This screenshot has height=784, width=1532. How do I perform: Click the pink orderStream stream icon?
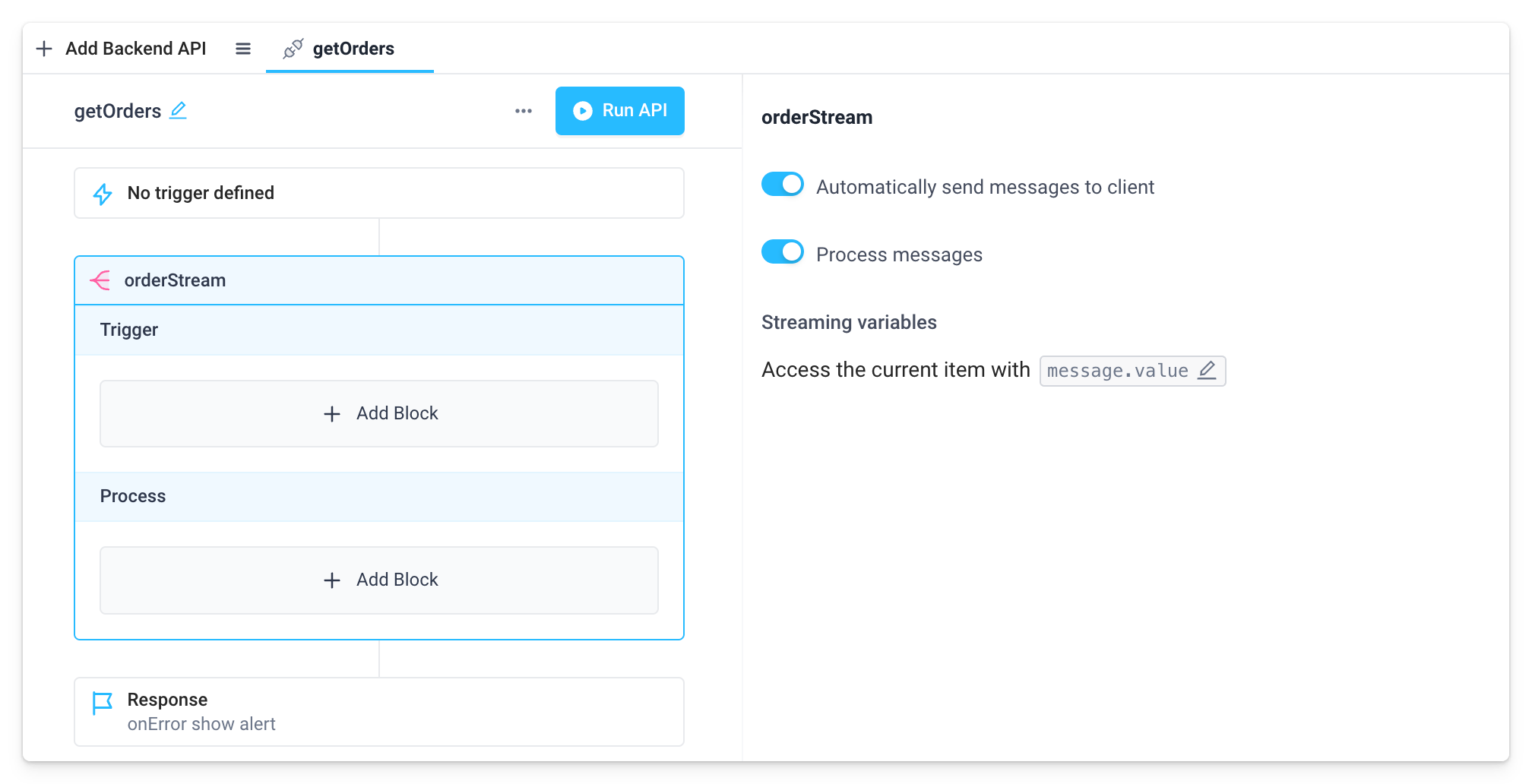[100, 280]
